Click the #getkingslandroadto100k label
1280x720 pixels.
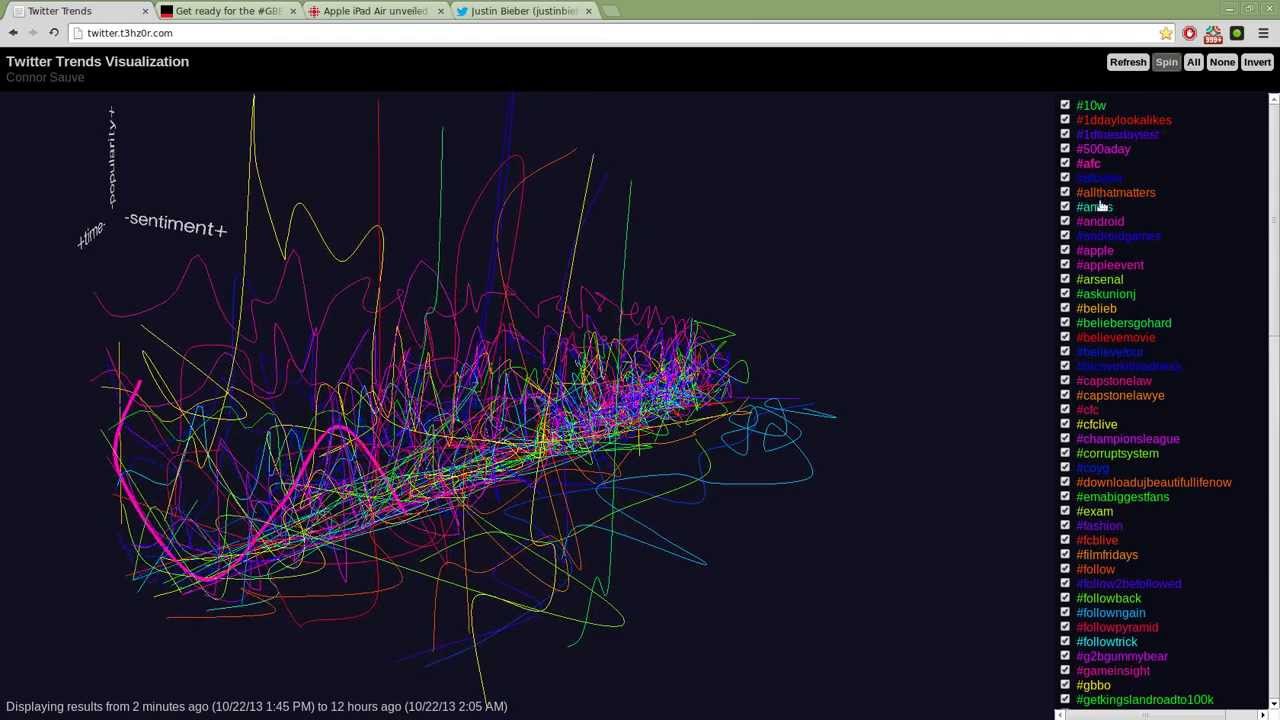[1145, 700]
